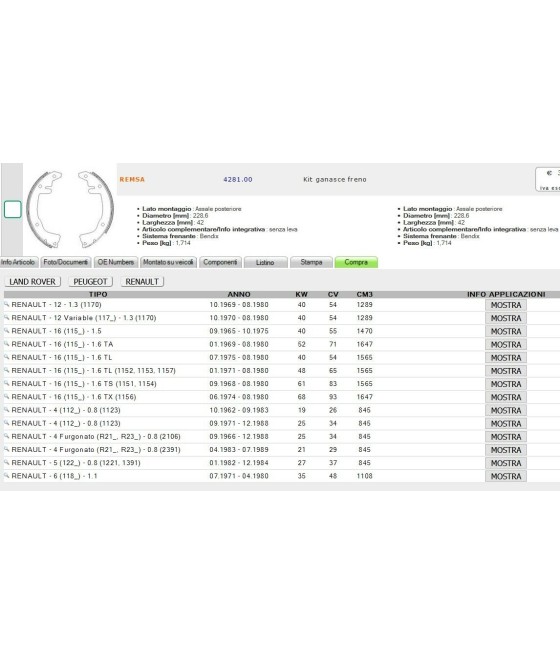Image resolution: width=560 pixels, height=655 pixels.
Task: Filter by LAND ROVER button
Action: [33, 282]
